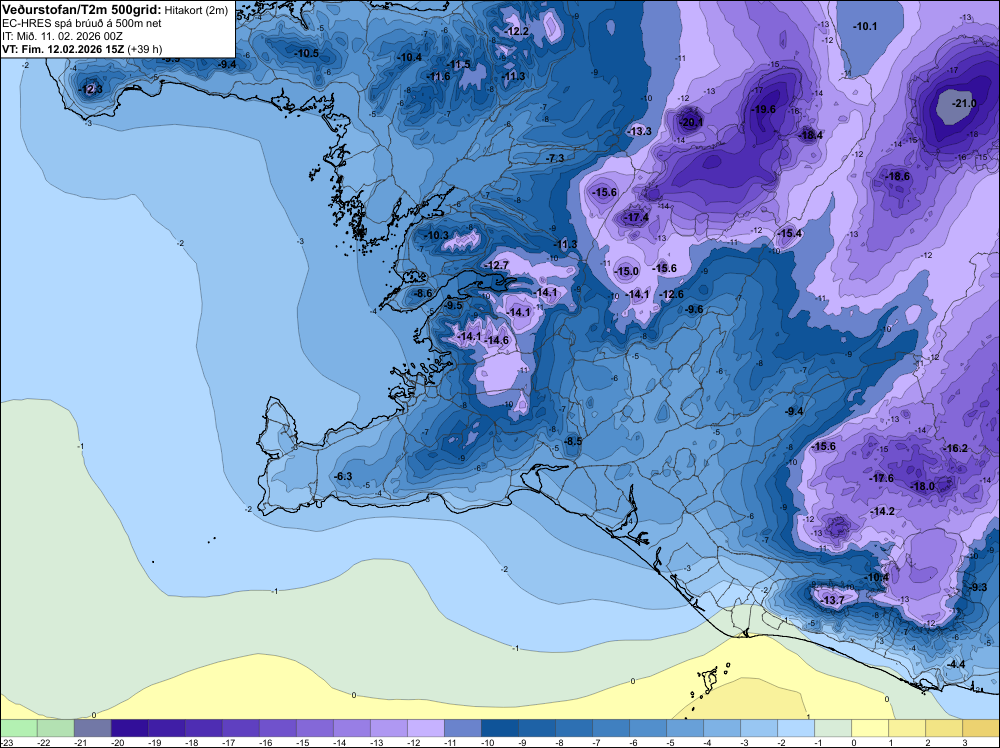
Task: Click the -12.6 temperature label
Action: [x=672, y=294]
